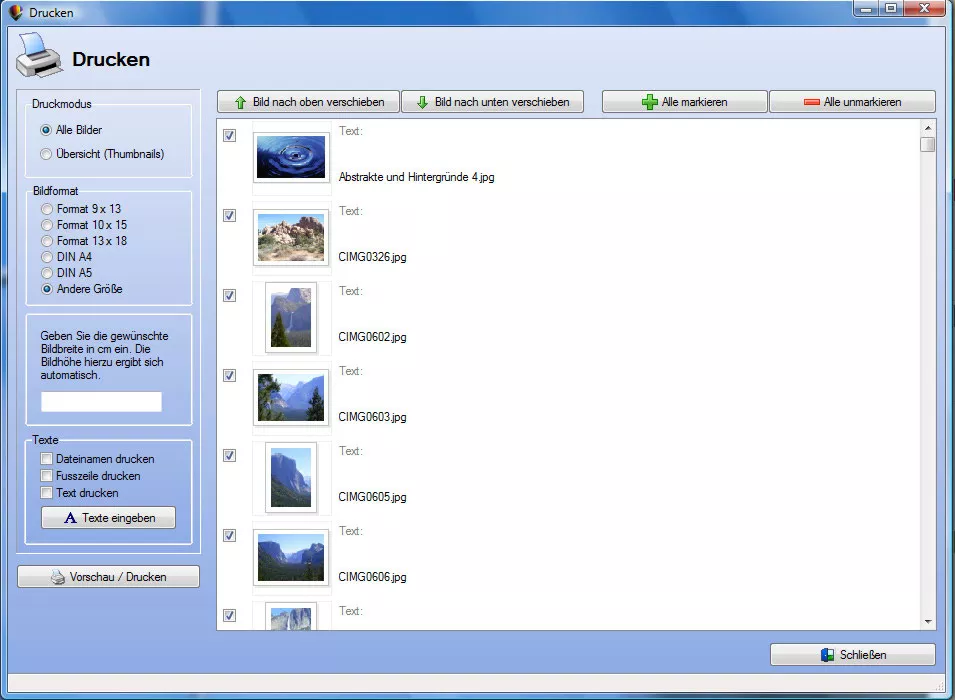This screenshot has width=955, height=700.
Task: Move image up with Bild nach oben verschieben
Action: tap(308, 102)
